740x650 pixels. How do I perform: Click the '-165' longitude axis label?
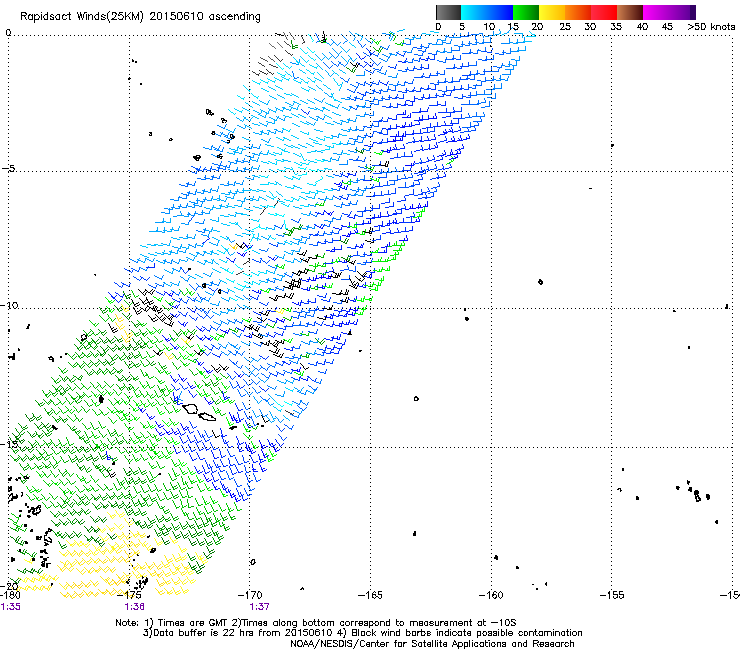point(370,595)
